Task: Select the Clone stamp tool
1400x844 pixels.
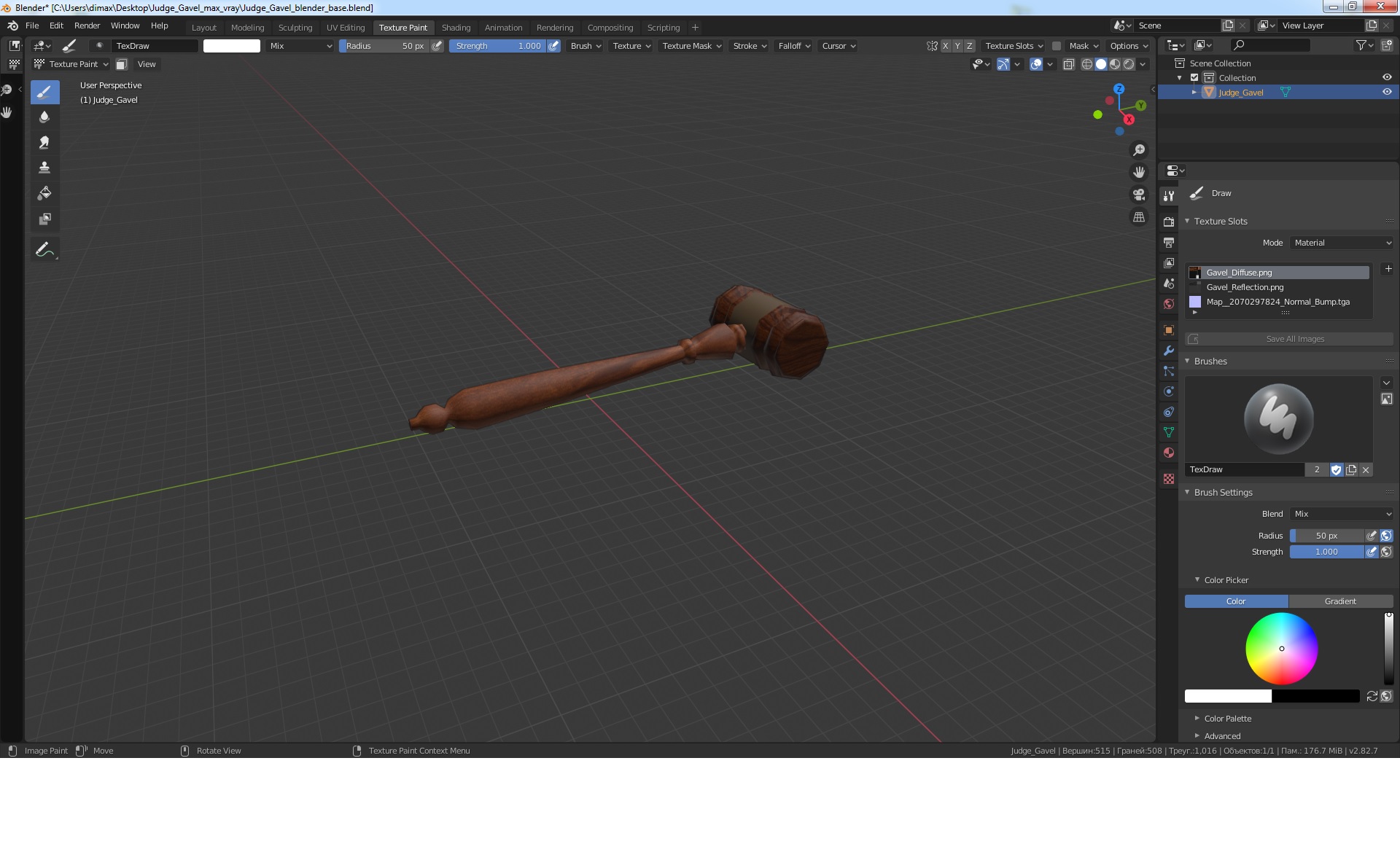Action: pyautogui.click(x=44, y=168)
